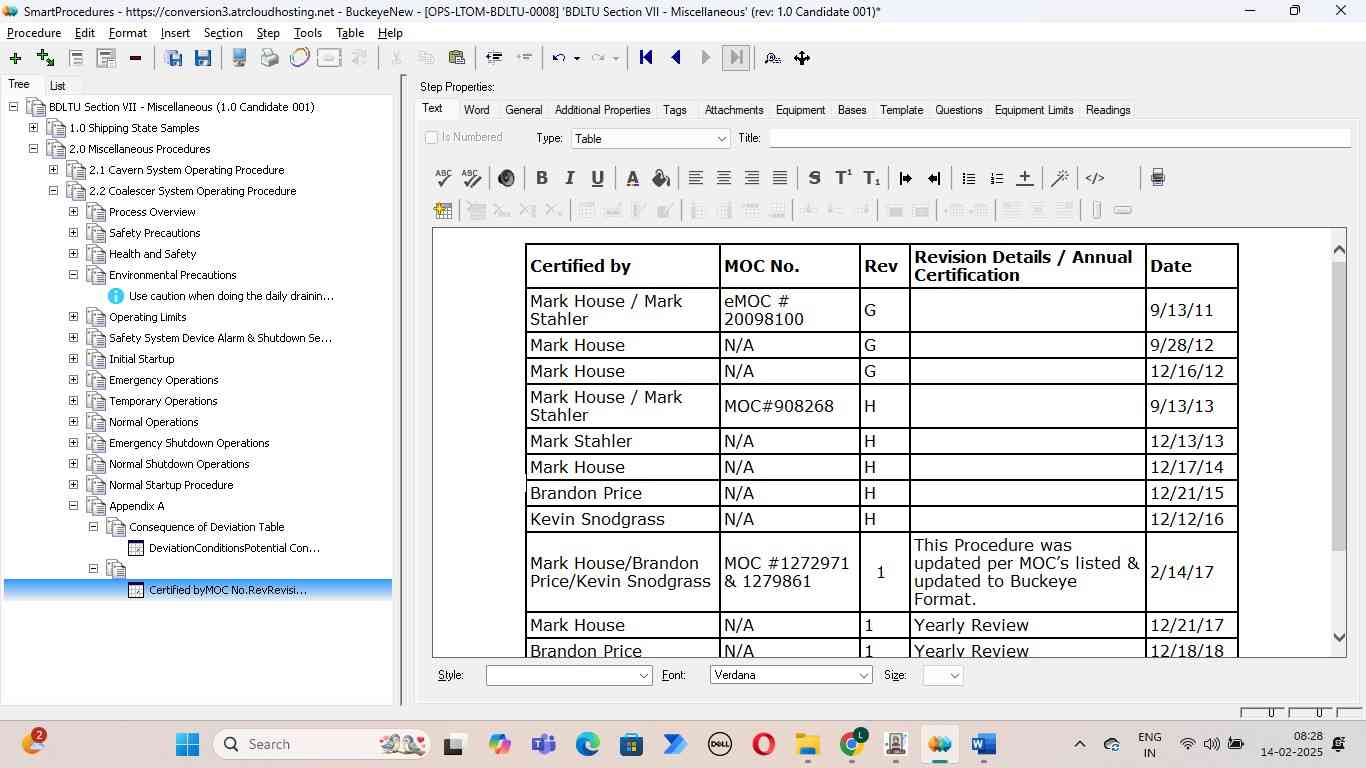This screenshot has height=768, width=1366.
Task: Open the Section menu
Action: [223, 33]
